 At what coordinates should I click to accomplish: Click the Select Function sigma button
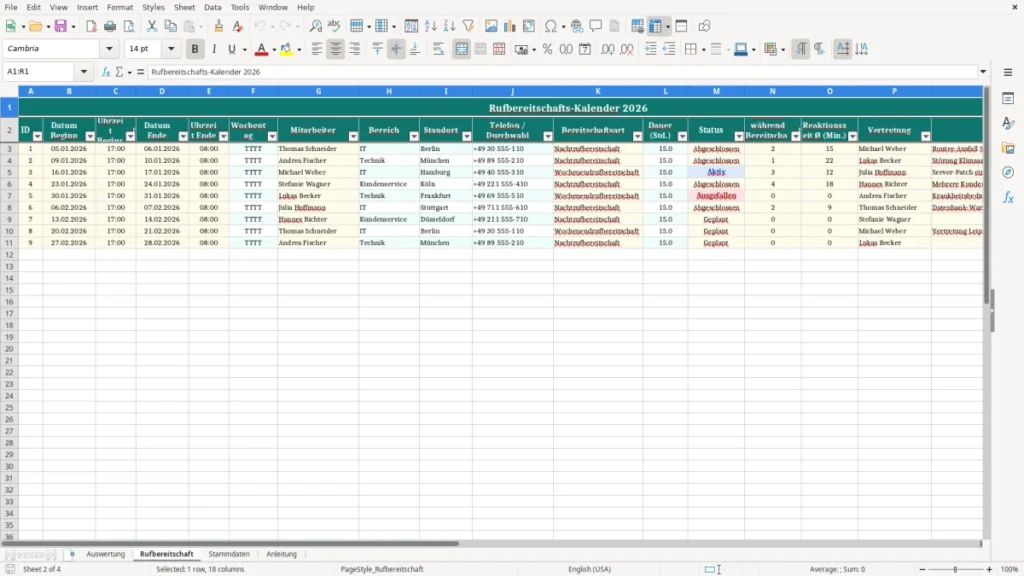click(x=120, y=72)
